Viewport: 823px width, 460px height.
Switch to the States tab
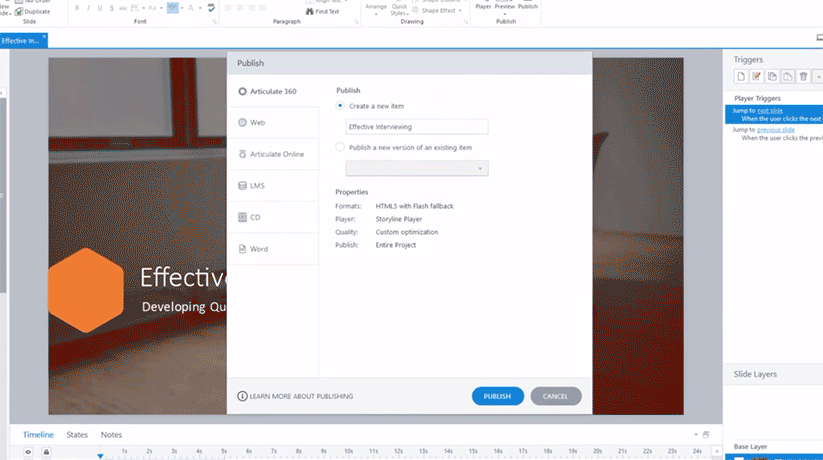pos(77,435)
